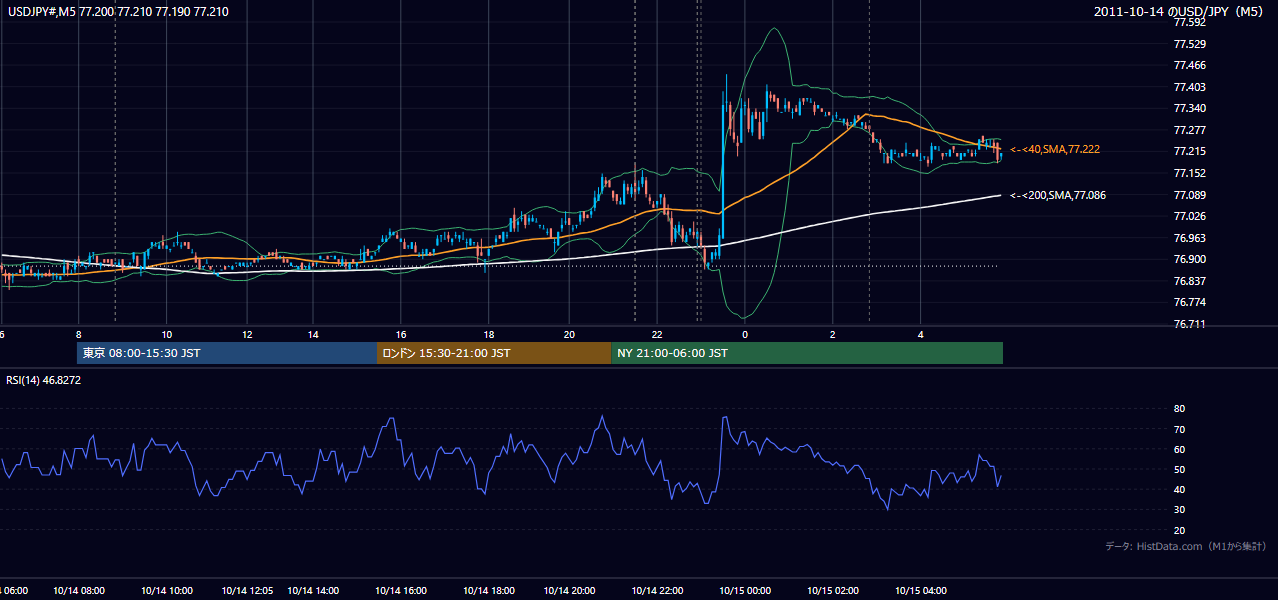This screenshot has width=1278, height=600.
Task: Click hour 14 on the price chart axis
Action: pos(313,334)
